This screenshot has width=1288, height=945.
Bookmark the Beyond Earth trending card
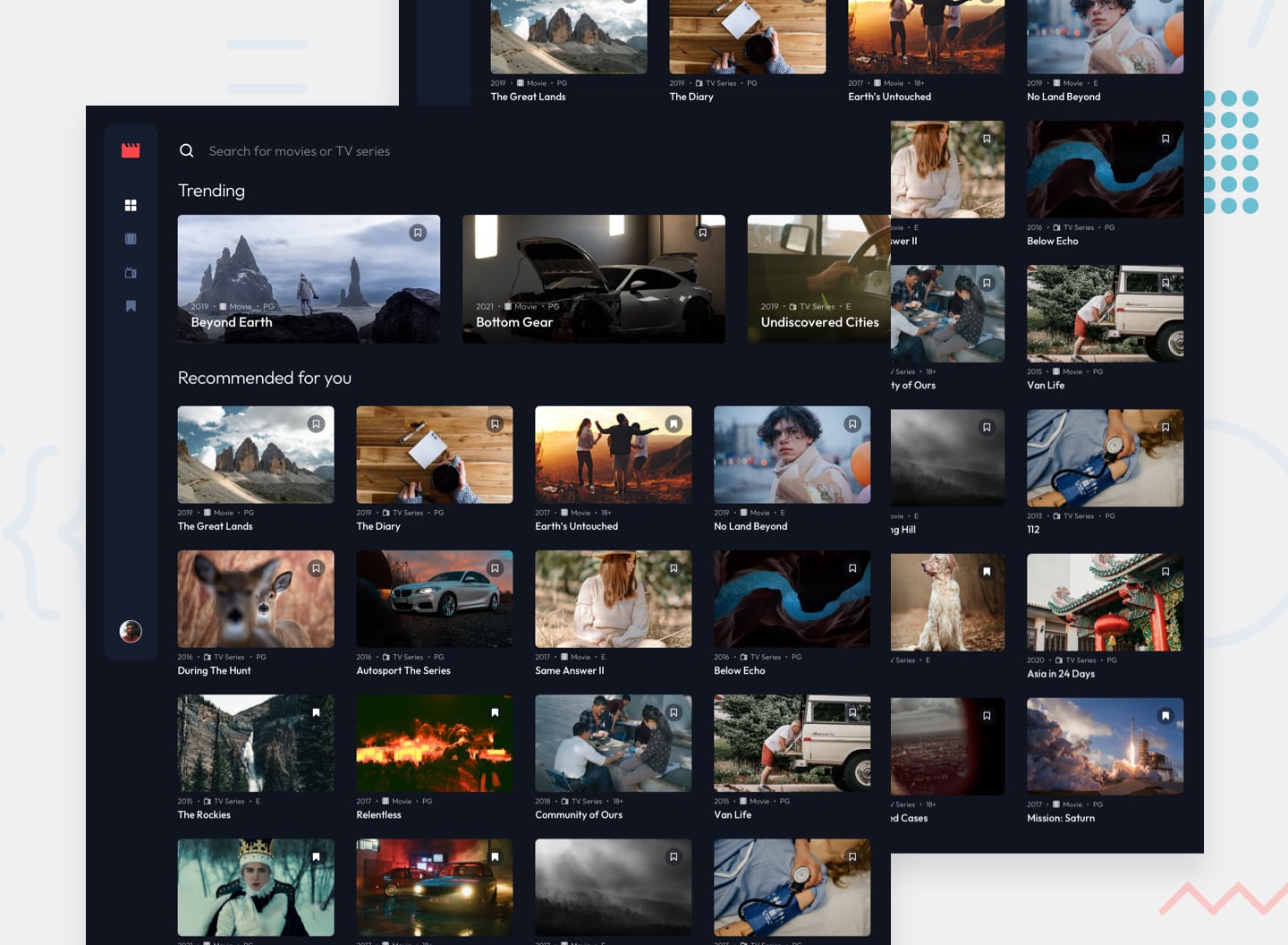(417, 233)
